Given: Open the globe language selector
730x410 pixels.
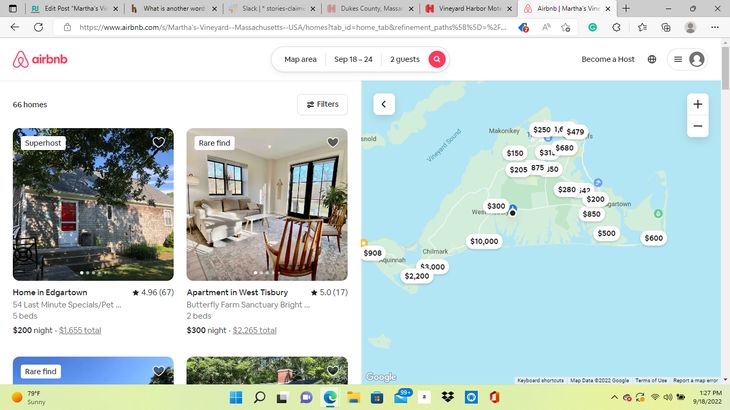Looking at the screenshot, I should click(x=652, y=59).
